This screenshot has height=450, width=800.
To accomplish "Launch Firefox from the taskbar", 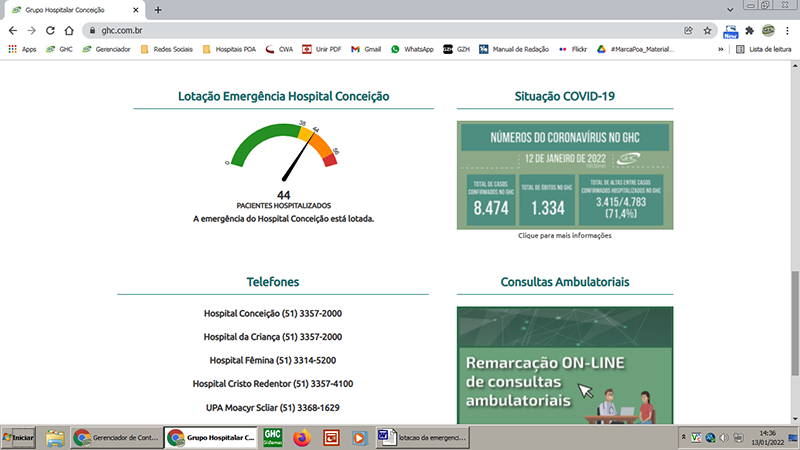I will point(300,437).
